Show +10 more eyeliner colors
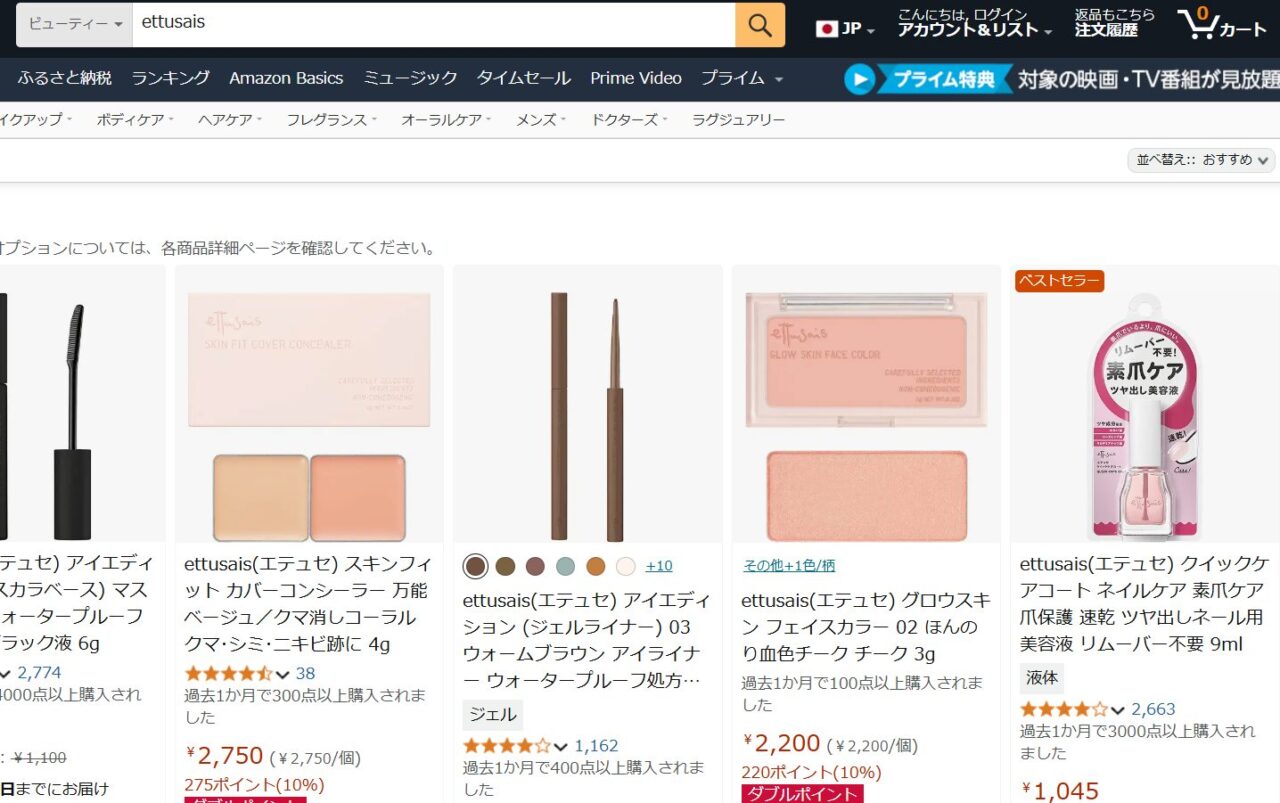1280x803 pixels. tap(659, 566)
